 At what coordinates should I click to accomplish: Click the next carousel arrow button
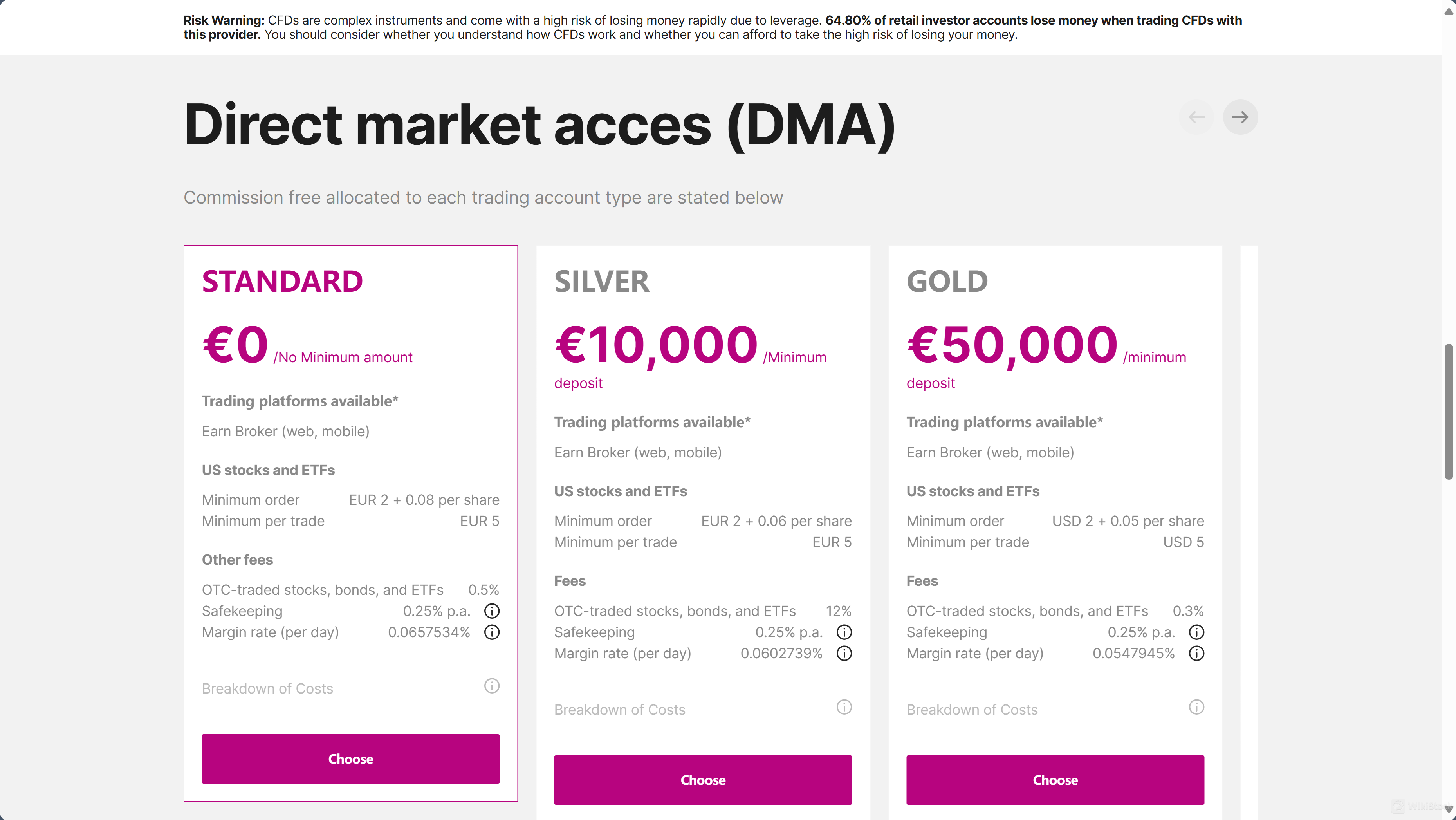pos(1240,117)
